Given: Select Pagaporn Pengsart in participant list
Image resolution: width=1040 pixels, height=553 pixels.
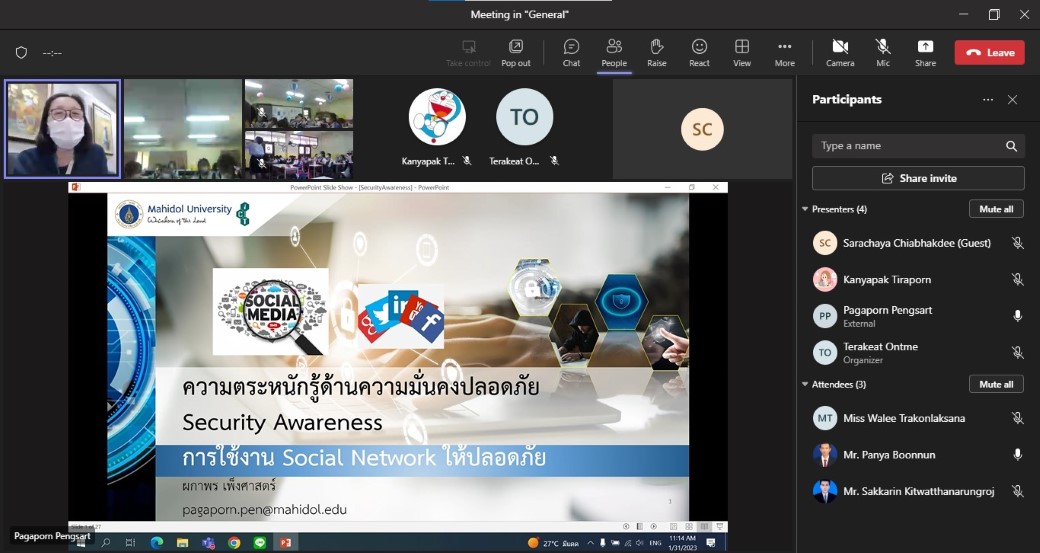Looking at the screenshot, I should (887, 315).
